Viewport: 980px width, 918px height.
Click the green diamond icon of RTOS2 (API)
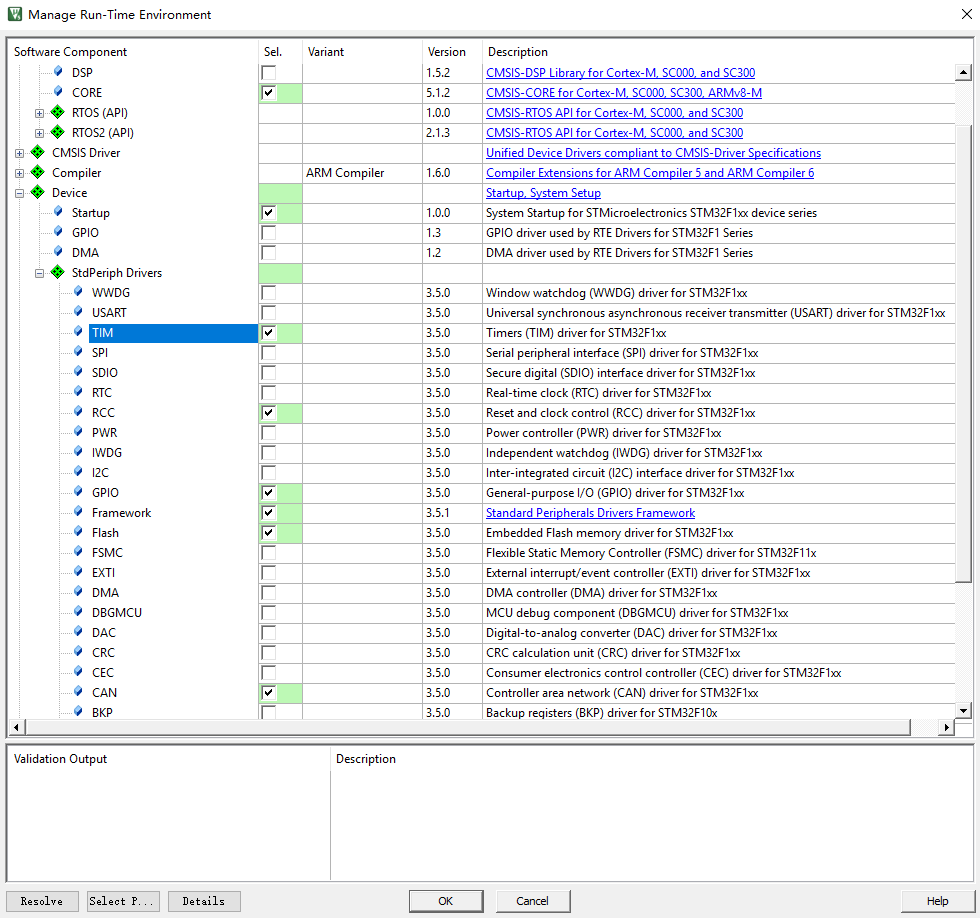point(58,132)
